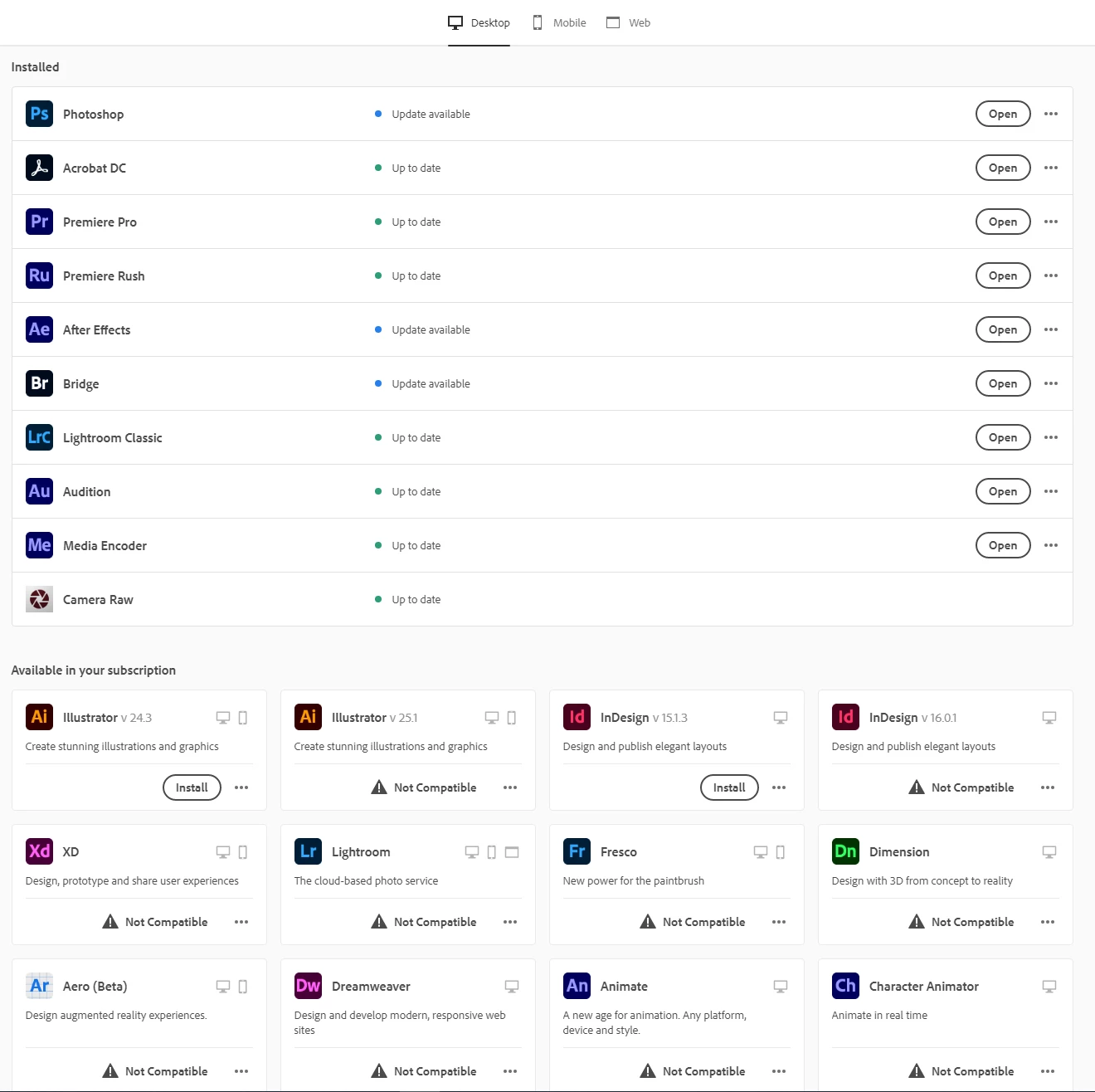Open Photoshop with its Open button
Viewport: 1095px width, 1092px height.
1003,114
